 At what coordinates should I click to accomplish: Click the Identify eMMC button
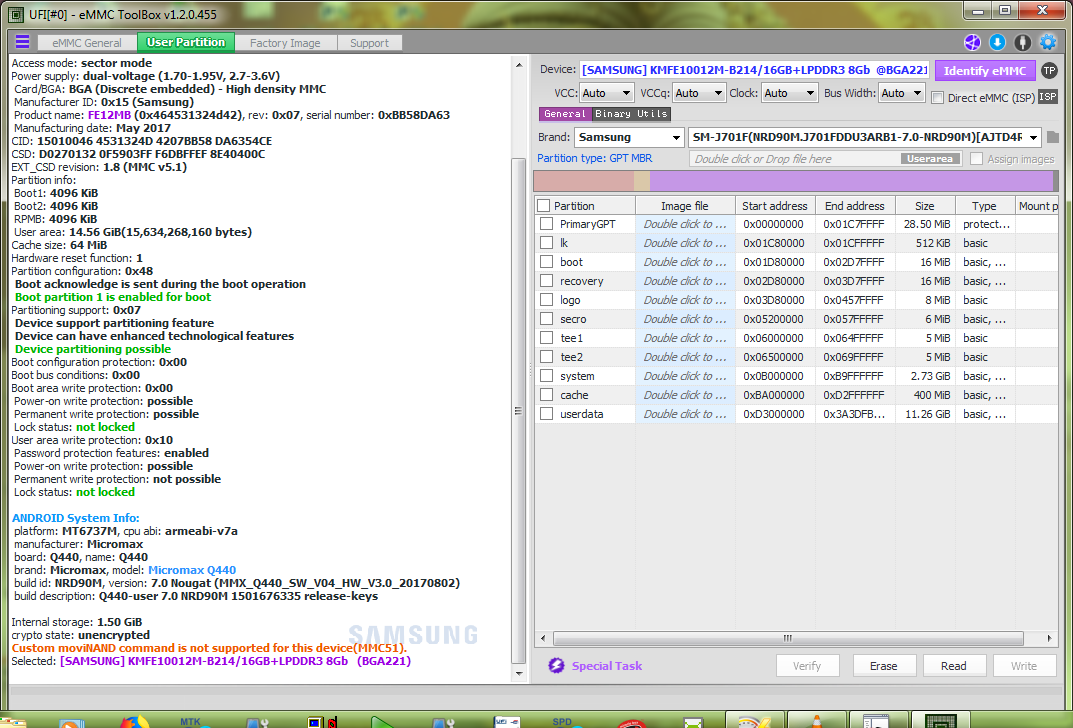point(984,70)
